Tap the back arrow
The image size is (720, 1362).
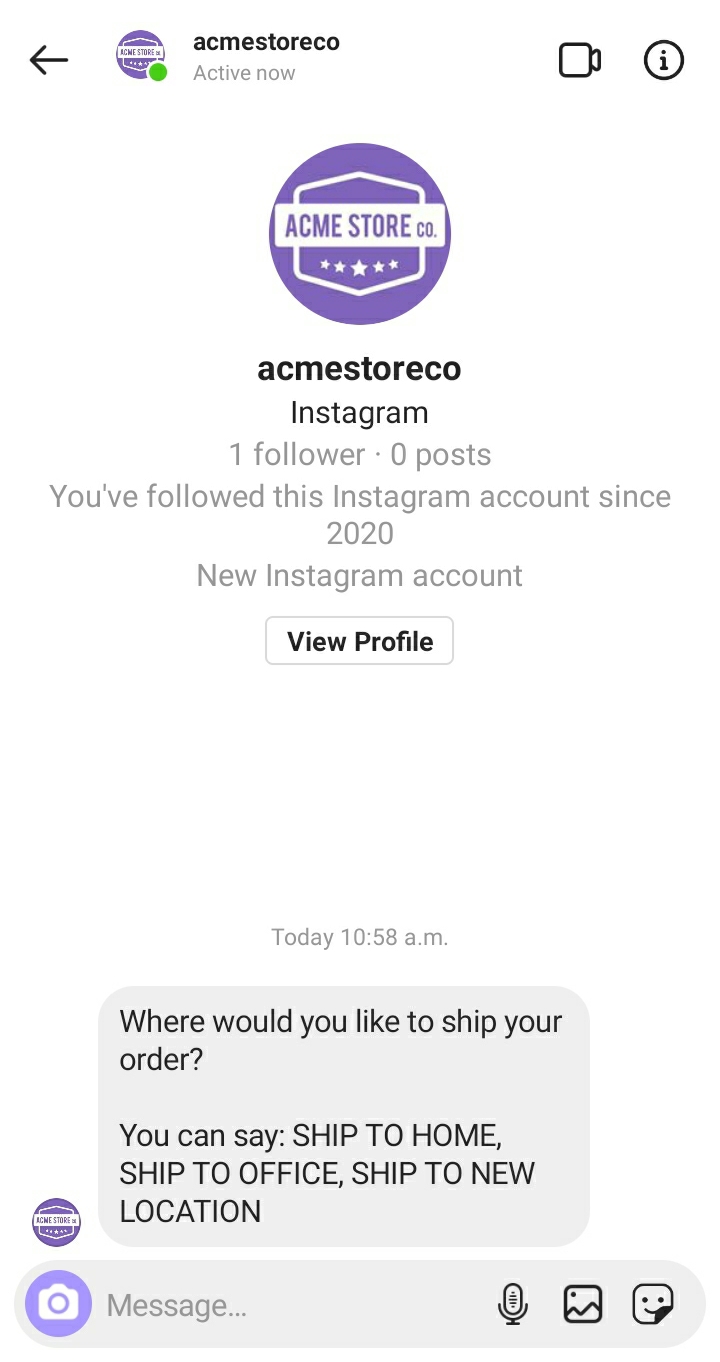click(x=49, y=60)
